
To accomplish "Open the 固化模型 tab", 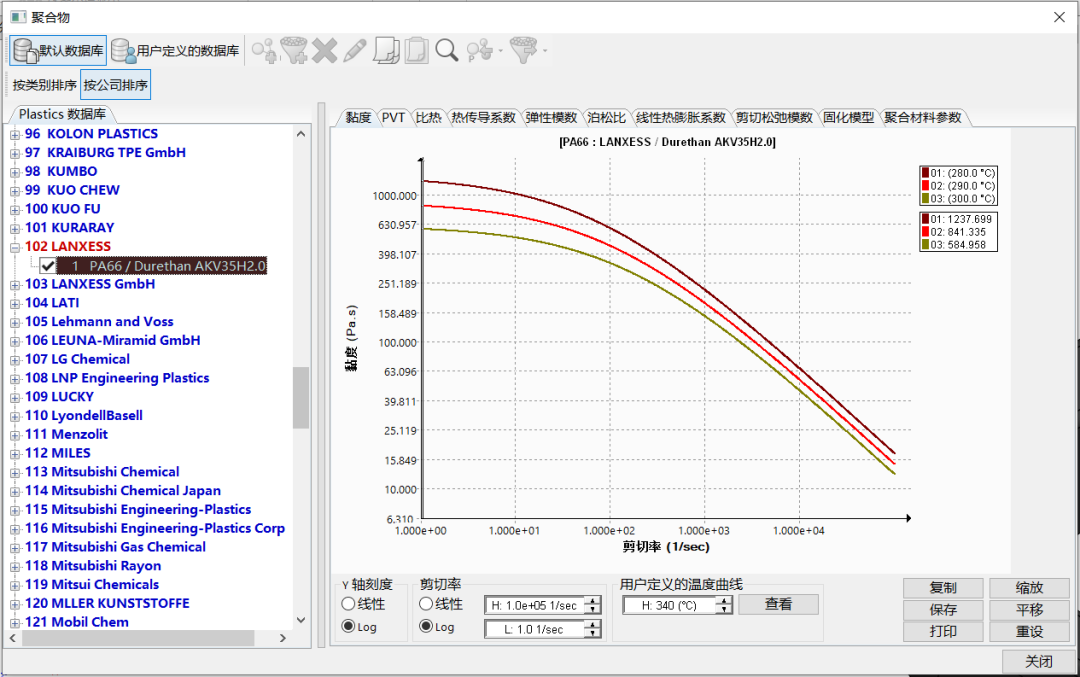I will click(849, 116).
